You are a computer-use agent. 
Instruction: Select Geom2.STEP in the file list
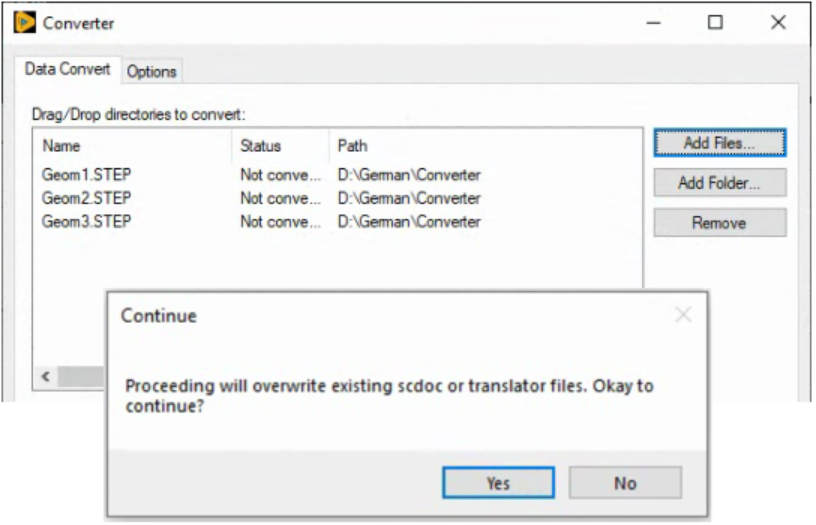point(86,198)
